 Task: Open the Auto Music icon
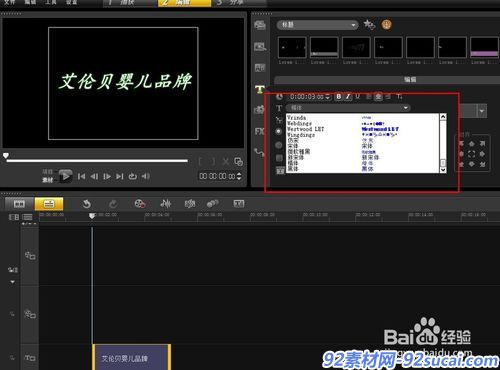[x=190, y=203]
